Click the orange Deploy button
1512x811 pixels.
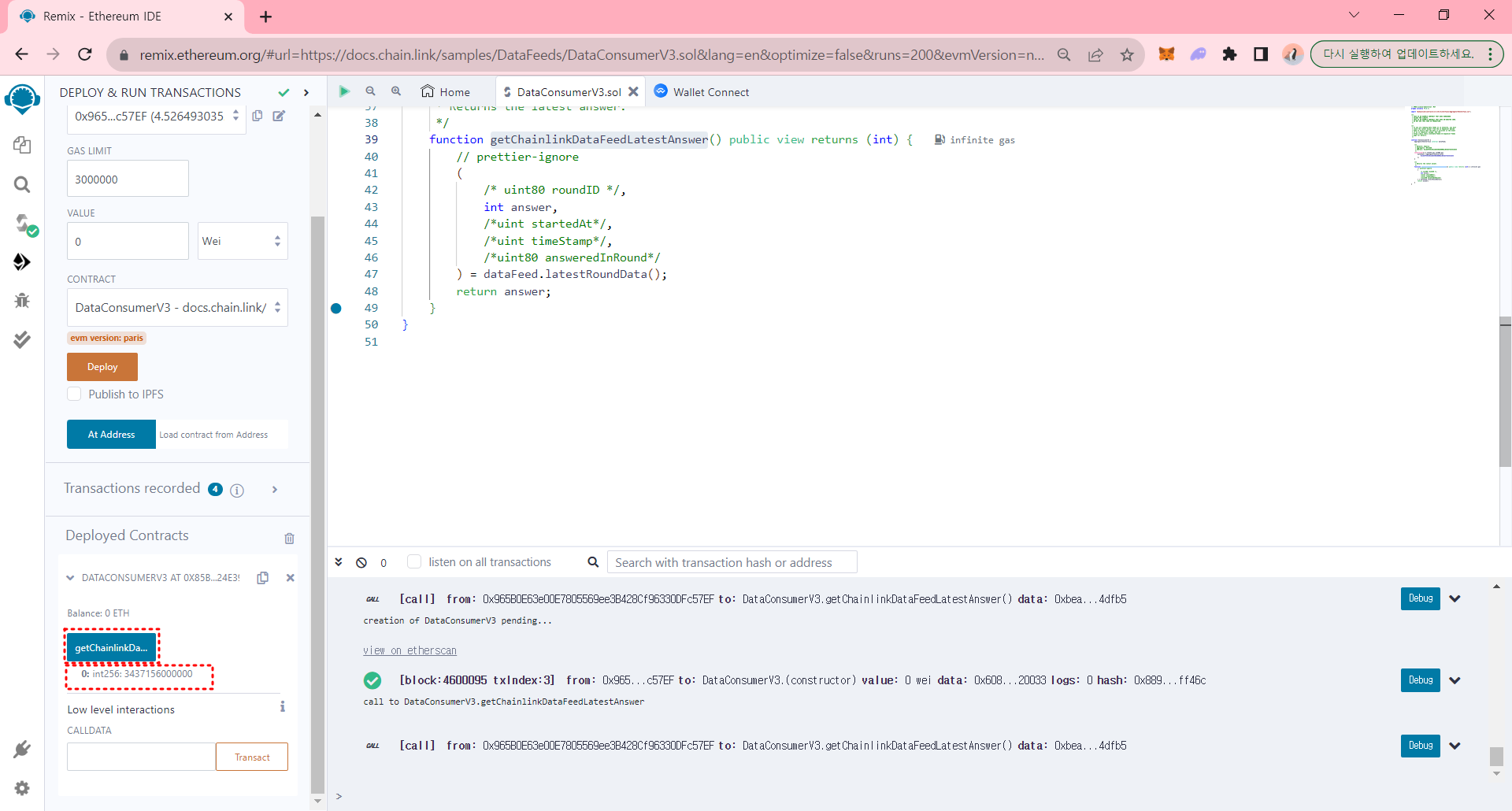(x=102, y=367)
